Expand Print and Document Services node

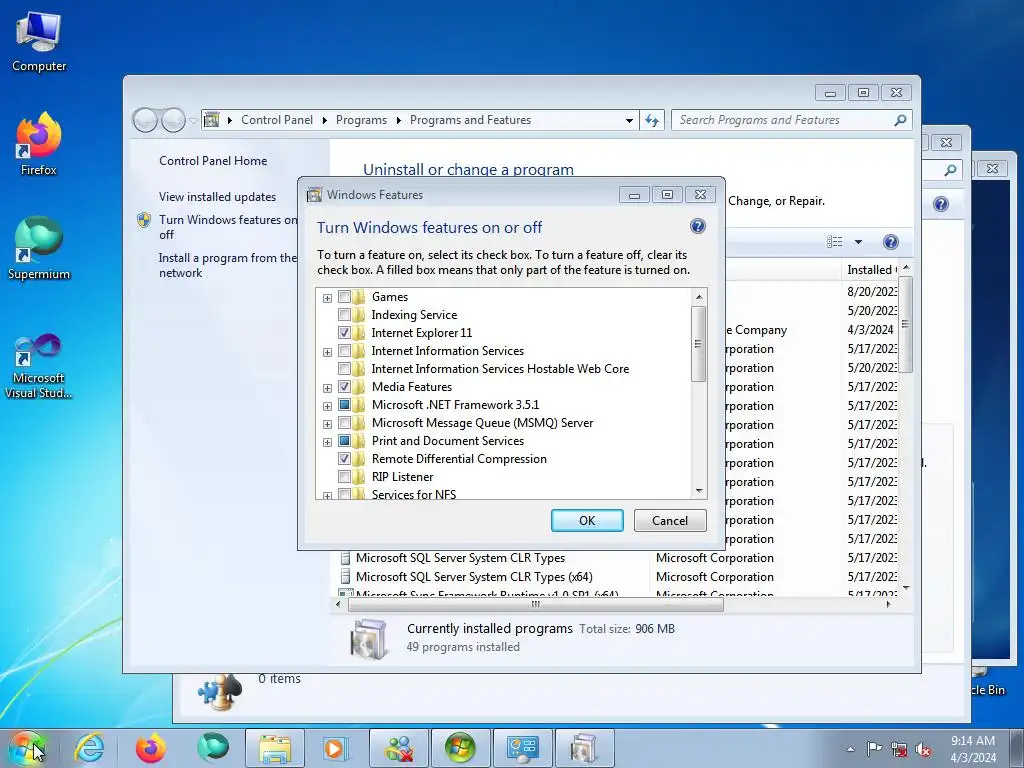tap(327, 442)
